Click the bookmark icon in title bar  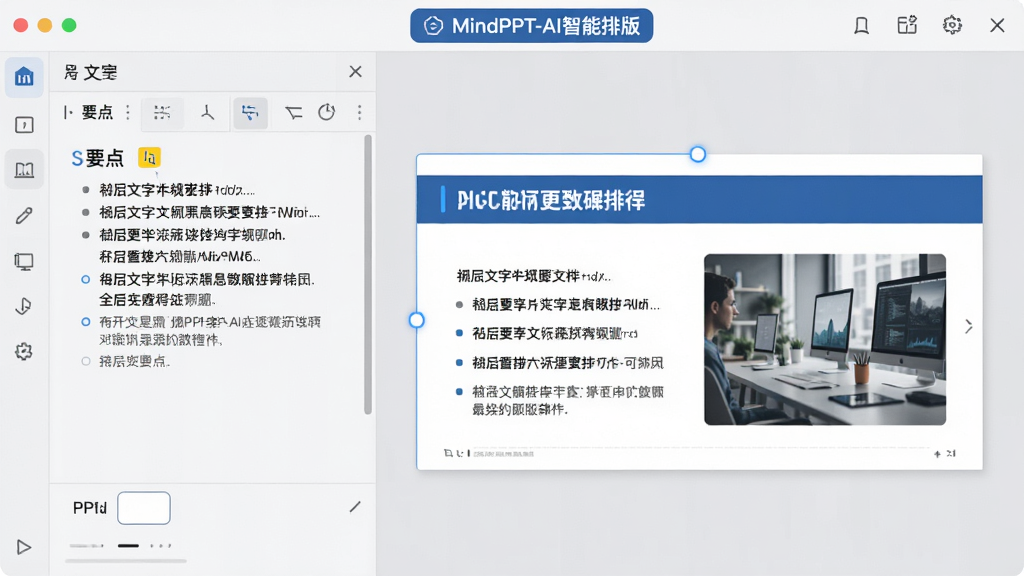click(x=861, y=25)
